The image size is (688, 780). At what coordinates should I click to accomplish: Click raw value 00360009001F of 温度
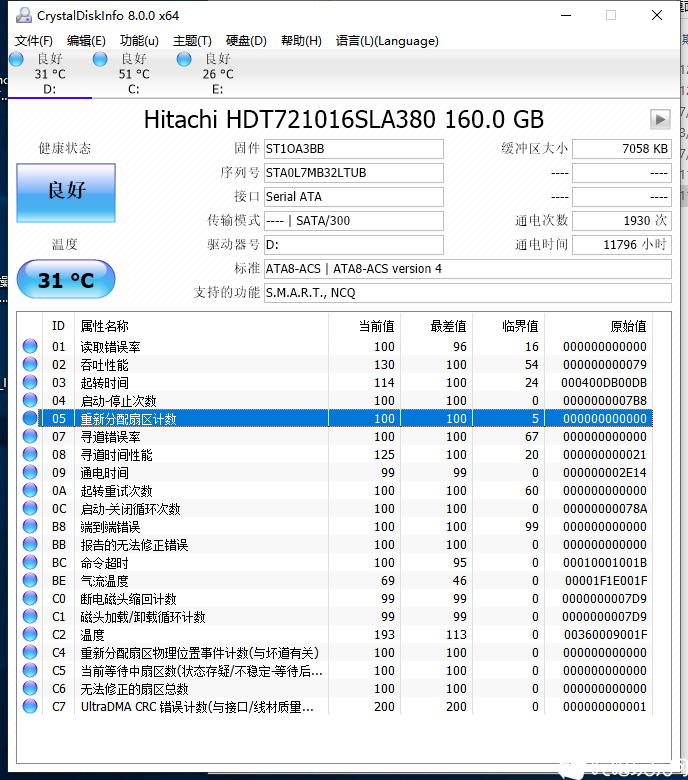pos(605,635)
